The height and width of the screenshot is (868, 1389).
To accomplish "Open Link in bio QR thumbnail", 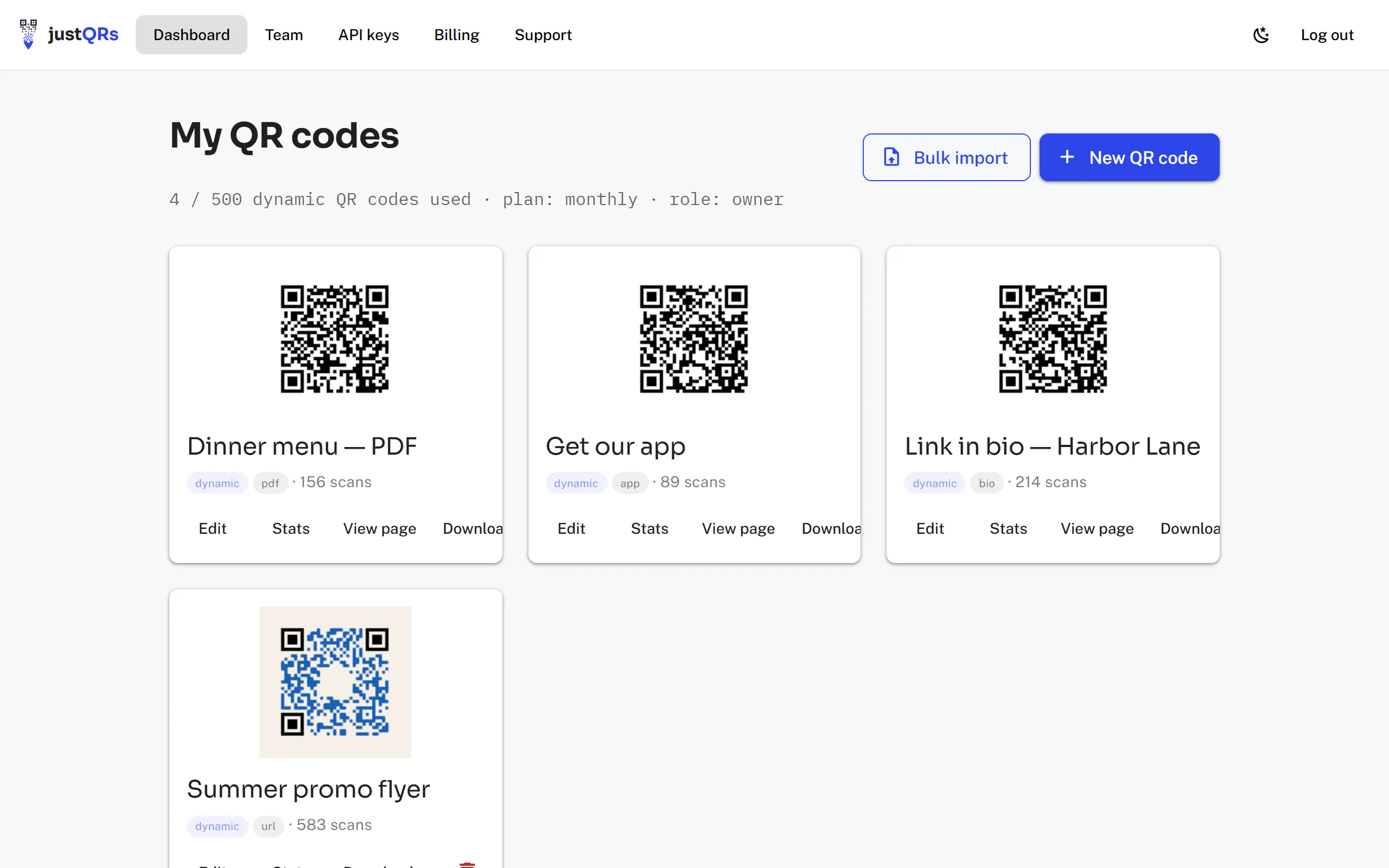I will point(1053,339).
